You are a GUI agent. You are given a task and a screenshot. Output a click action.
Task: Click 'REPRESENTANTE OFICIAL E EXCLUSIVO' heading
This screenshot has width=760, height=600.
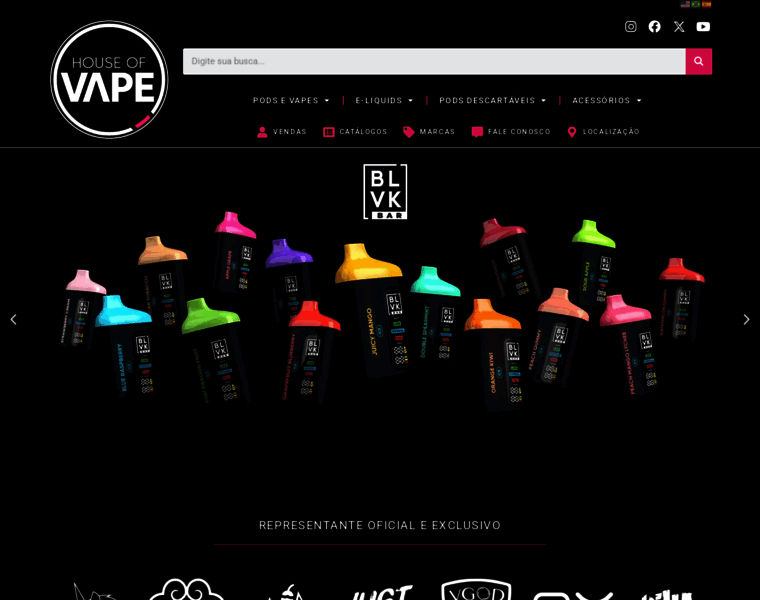click(x=380, y=525)
